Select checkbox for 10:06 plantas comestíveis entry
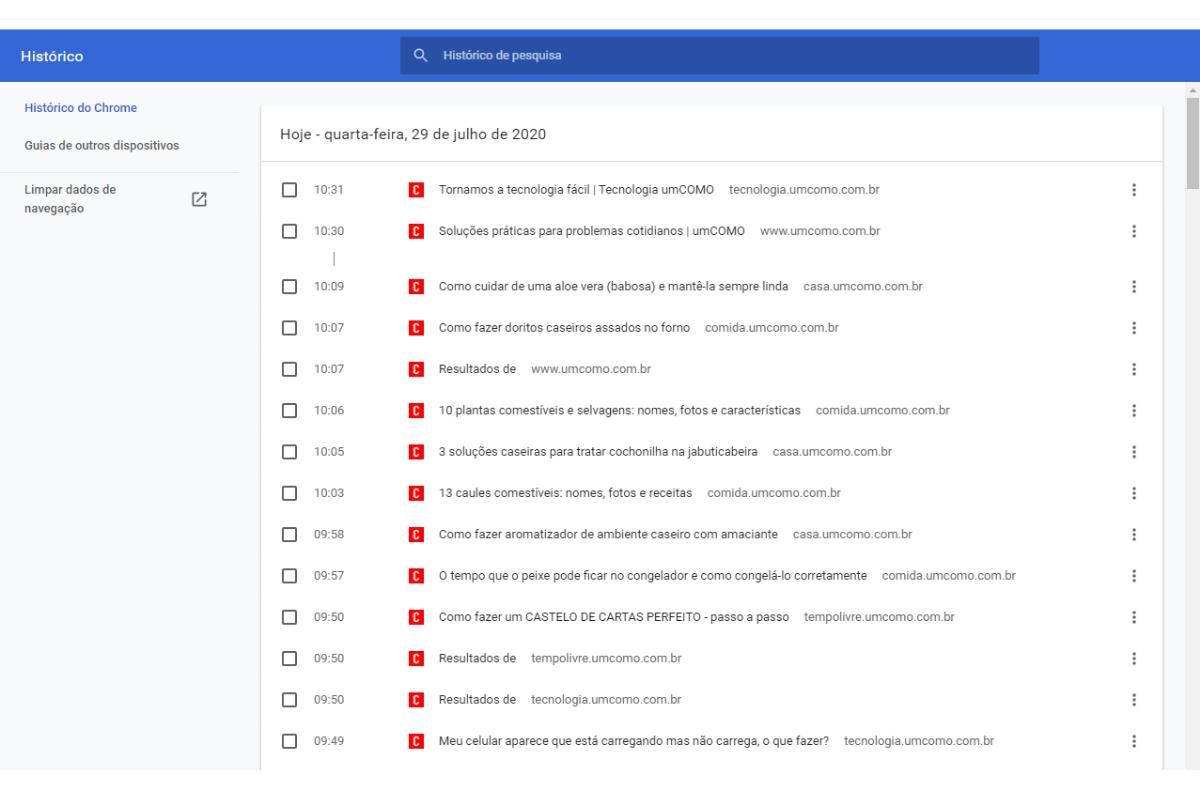 [x=290, y=410]
